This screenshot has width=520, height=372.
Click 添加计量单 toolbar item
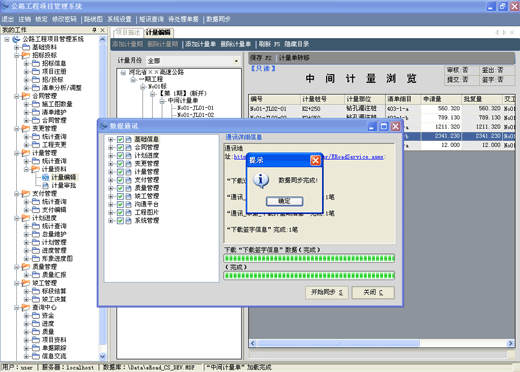click(x=201, y=44)
